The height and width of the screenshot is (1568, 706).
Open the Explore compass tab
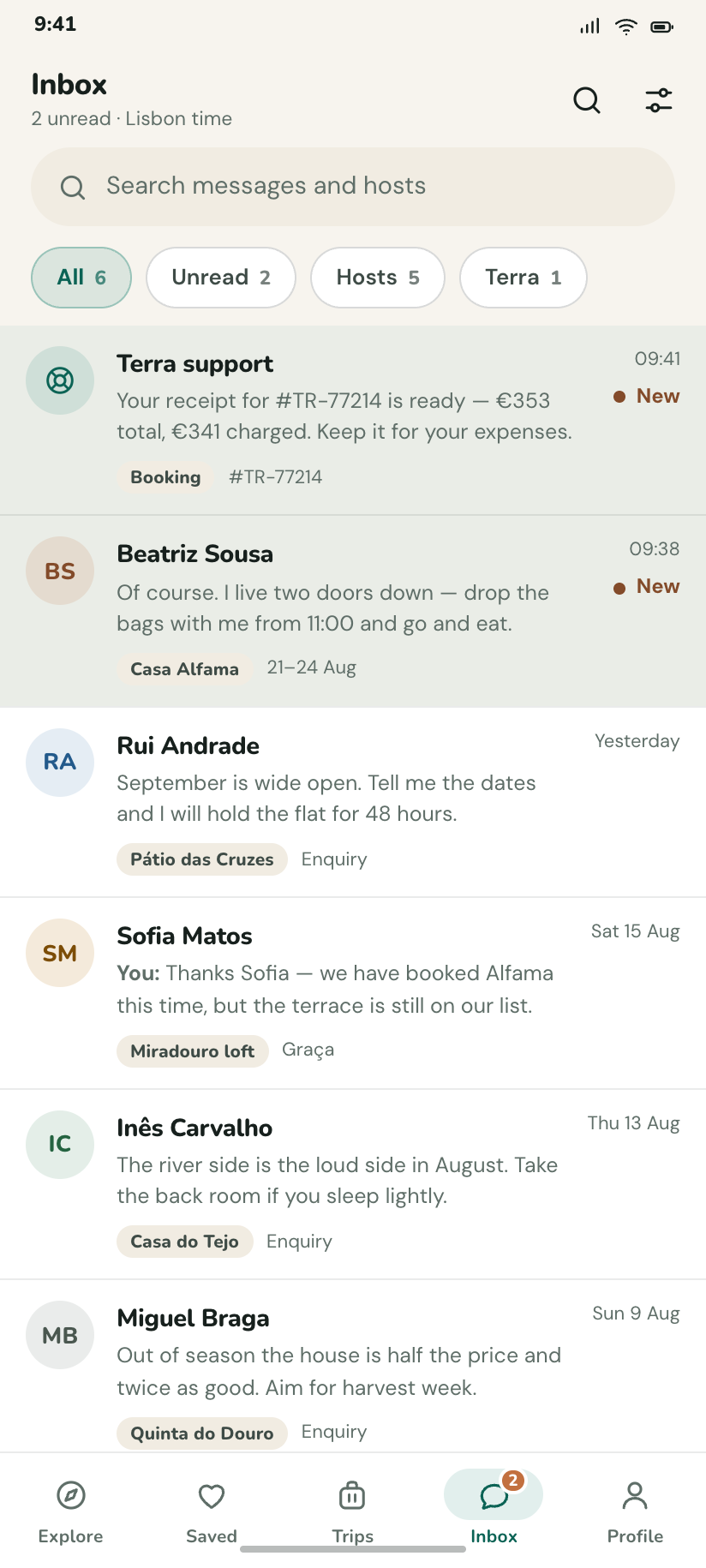[x=70, y=1511]
